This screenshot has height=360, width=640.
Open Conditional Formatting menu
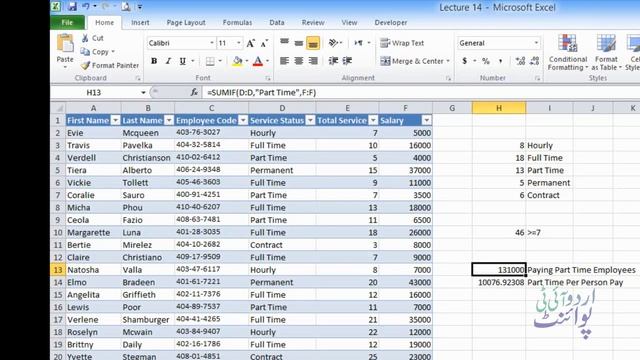568,53
